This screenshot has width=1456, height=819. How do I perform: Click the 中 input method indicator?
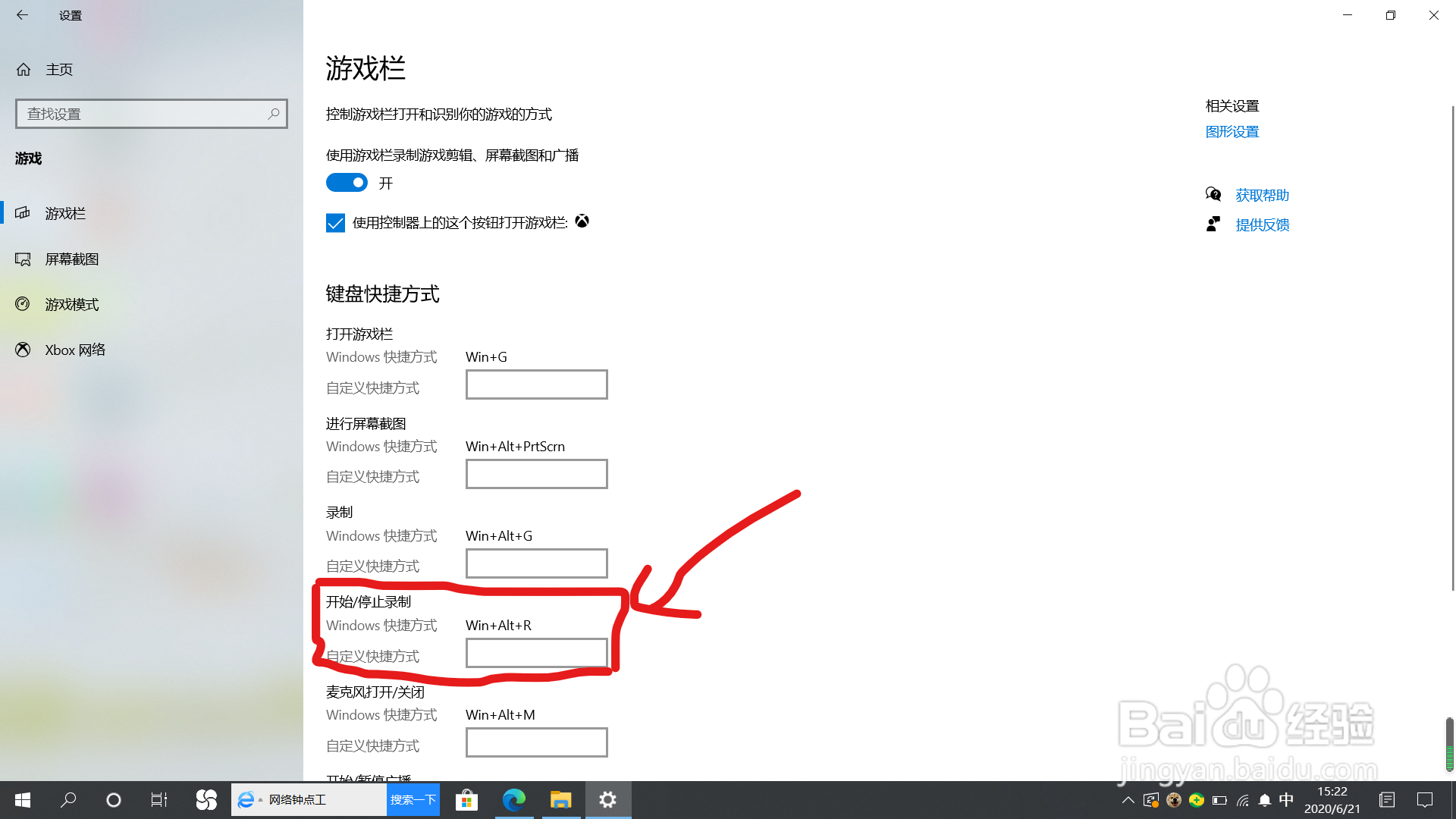(1286, 799)
